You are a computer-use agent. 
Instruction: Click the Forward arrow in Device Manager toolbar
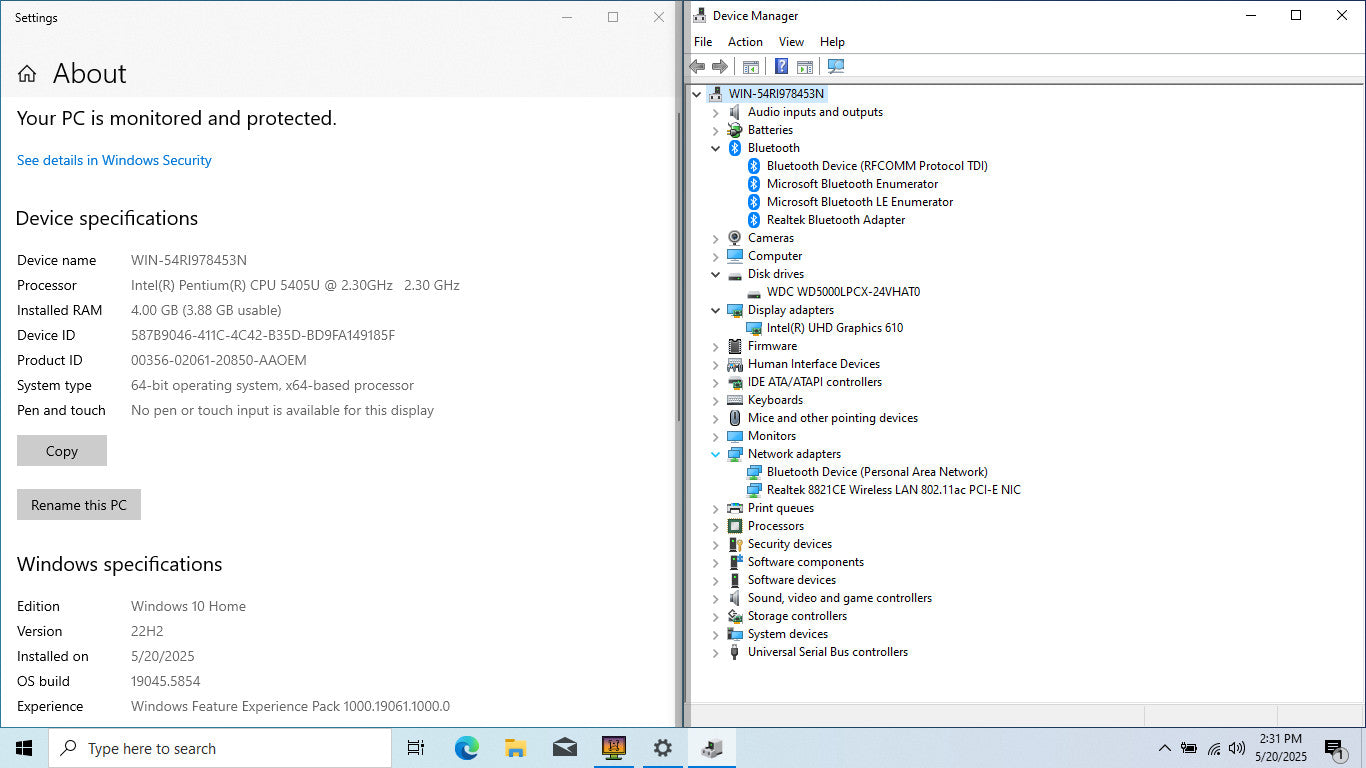coord(720,66)
